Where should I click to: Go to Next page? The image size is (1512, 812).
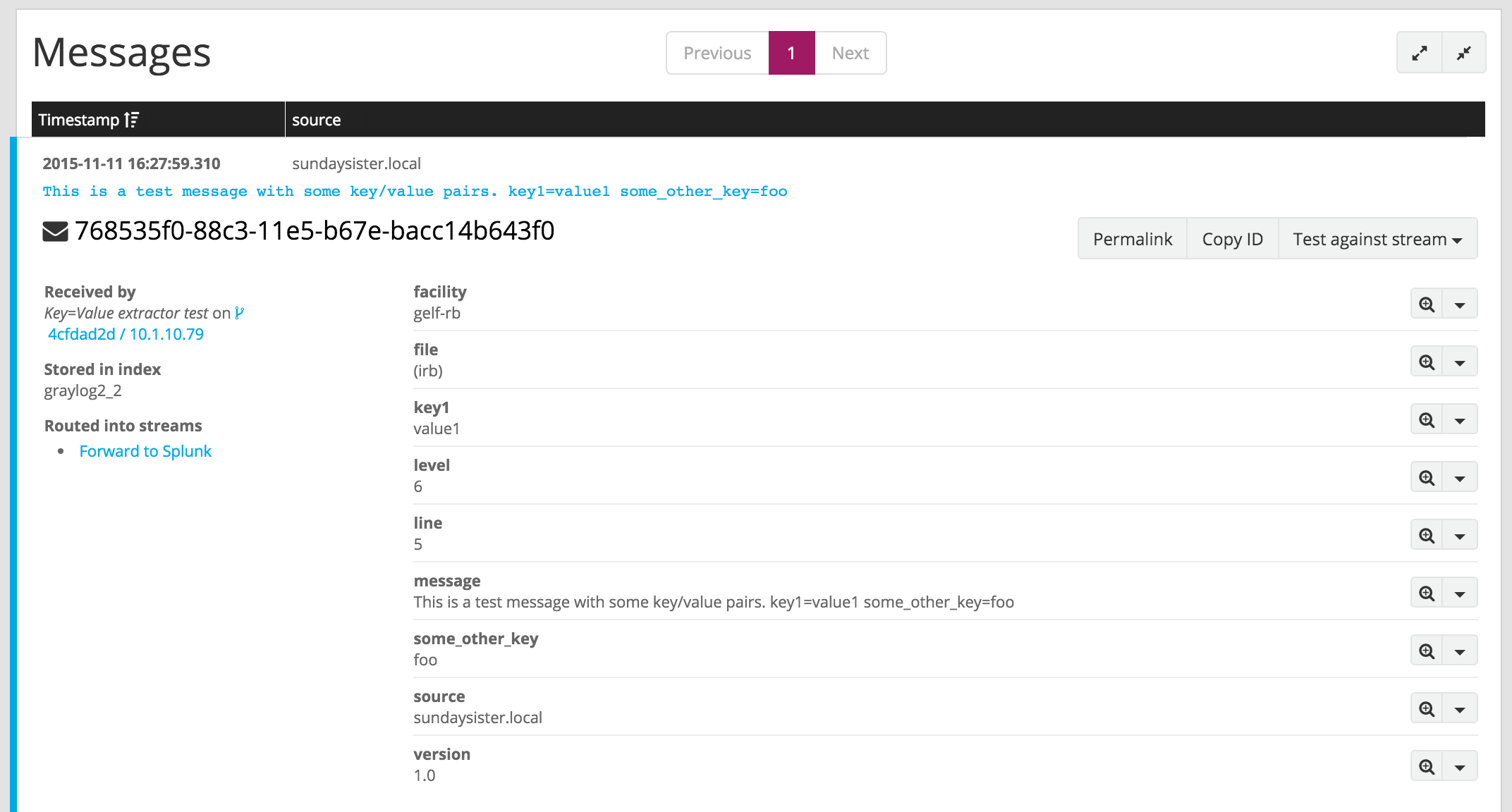[x=850, y=54]
